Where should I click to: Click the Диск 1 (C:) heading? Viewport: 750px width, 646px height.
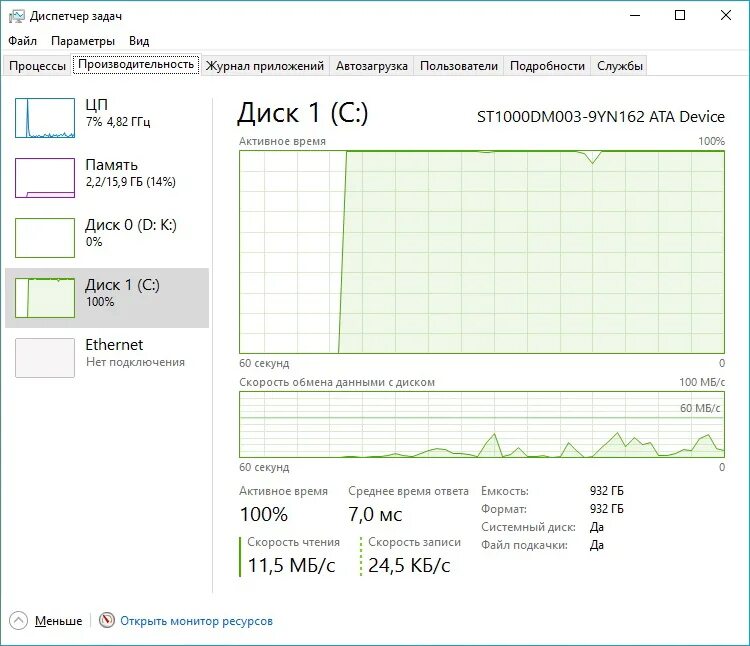[x=303, y=113]
